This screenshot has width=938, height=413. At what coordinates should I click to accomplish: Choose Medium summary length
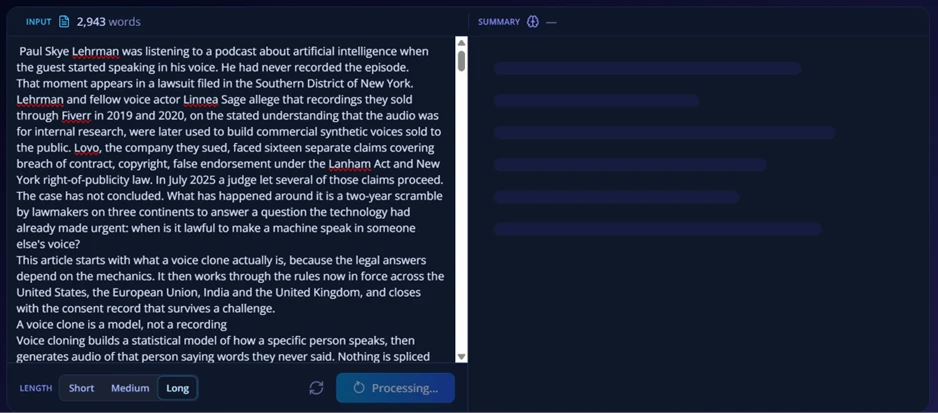point(130,388)
